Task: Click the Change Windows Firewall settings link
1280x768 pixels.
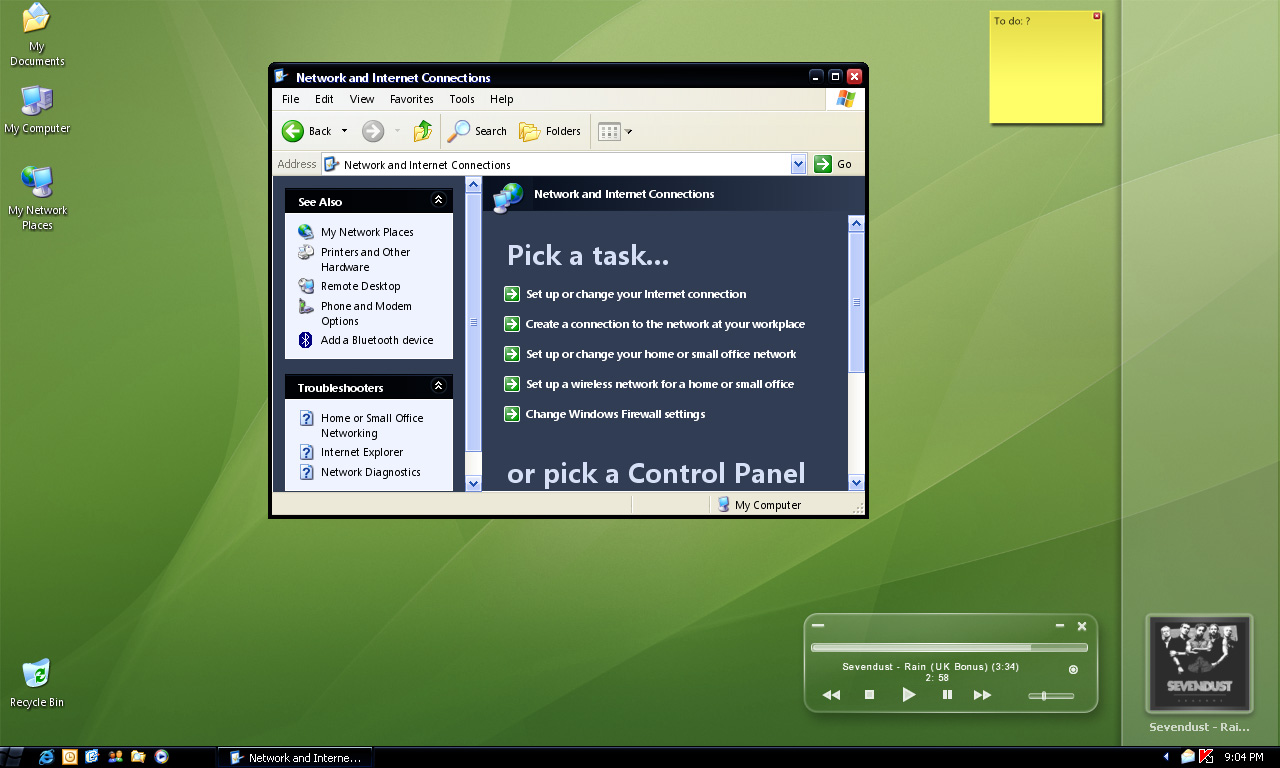Action: point(615,414)
